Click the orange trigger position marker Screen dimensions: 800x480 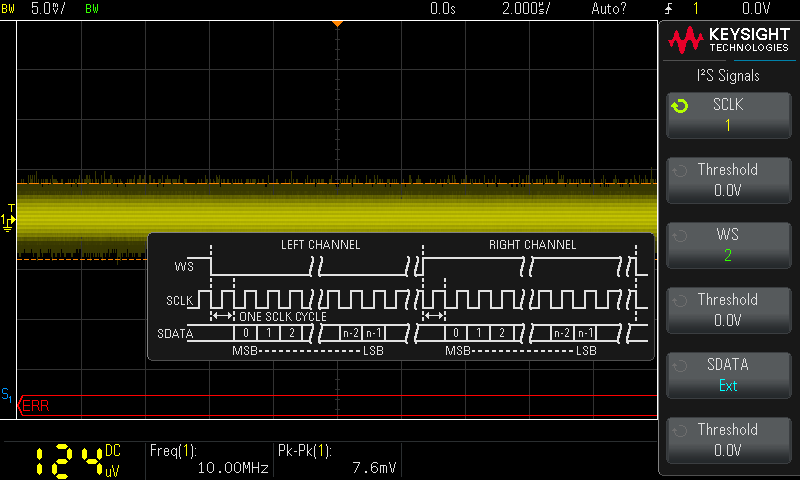pyautogui.click(x=337, y=22)
